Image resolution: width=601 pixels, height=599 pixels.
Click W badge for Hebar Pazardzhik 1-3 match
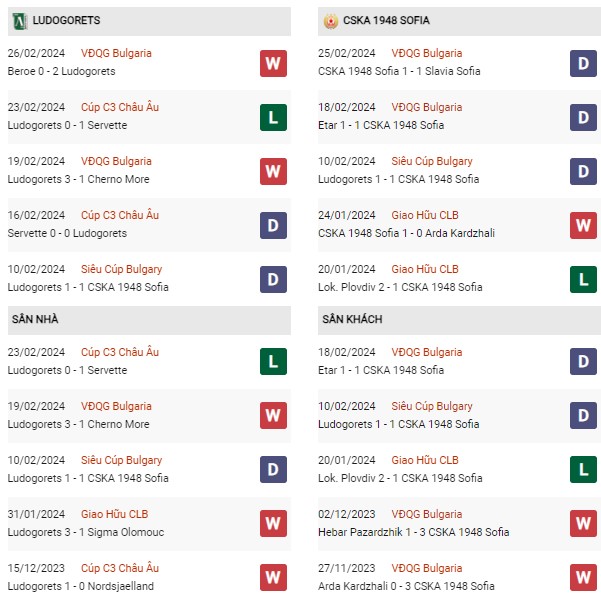(x=583, y=524)
